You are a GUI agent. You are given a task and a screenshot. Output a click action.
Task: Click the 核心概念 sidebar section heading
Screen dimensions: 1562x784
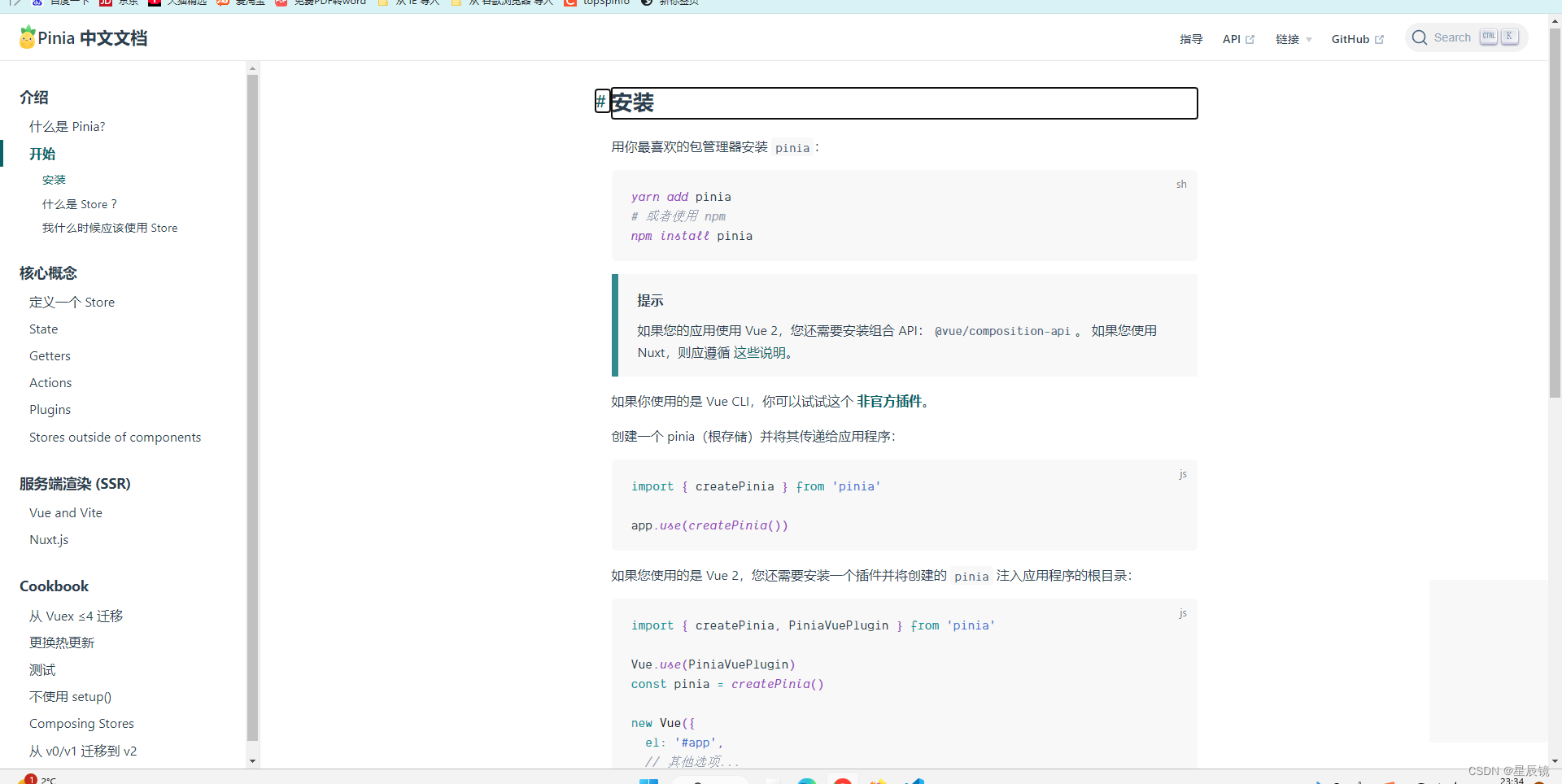tap(48, 273)
